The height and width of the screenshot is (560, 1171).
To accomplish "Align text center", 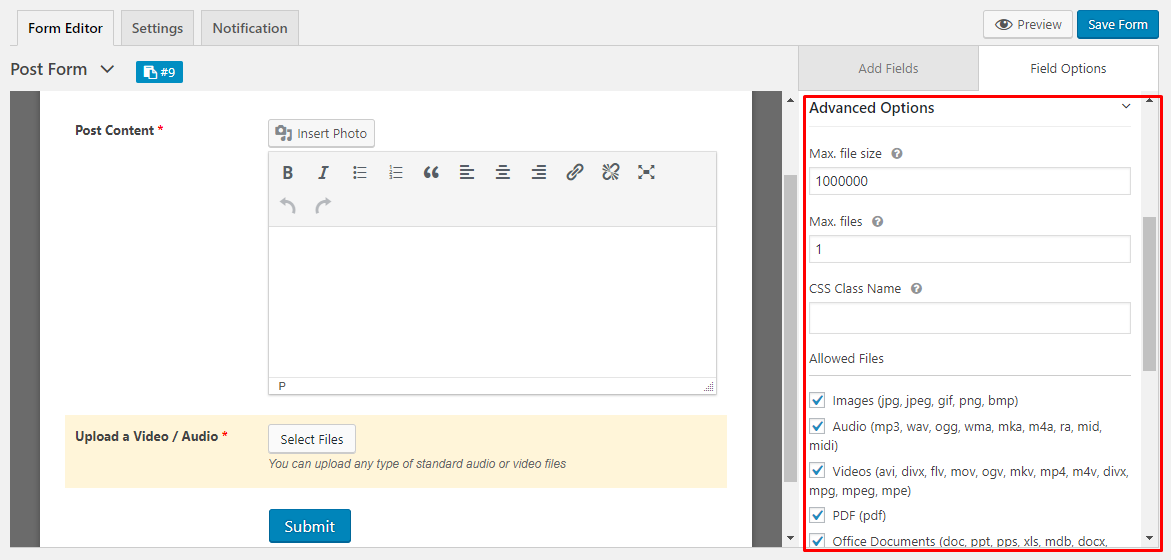I will pyautogui.click(x=503, y=173).
